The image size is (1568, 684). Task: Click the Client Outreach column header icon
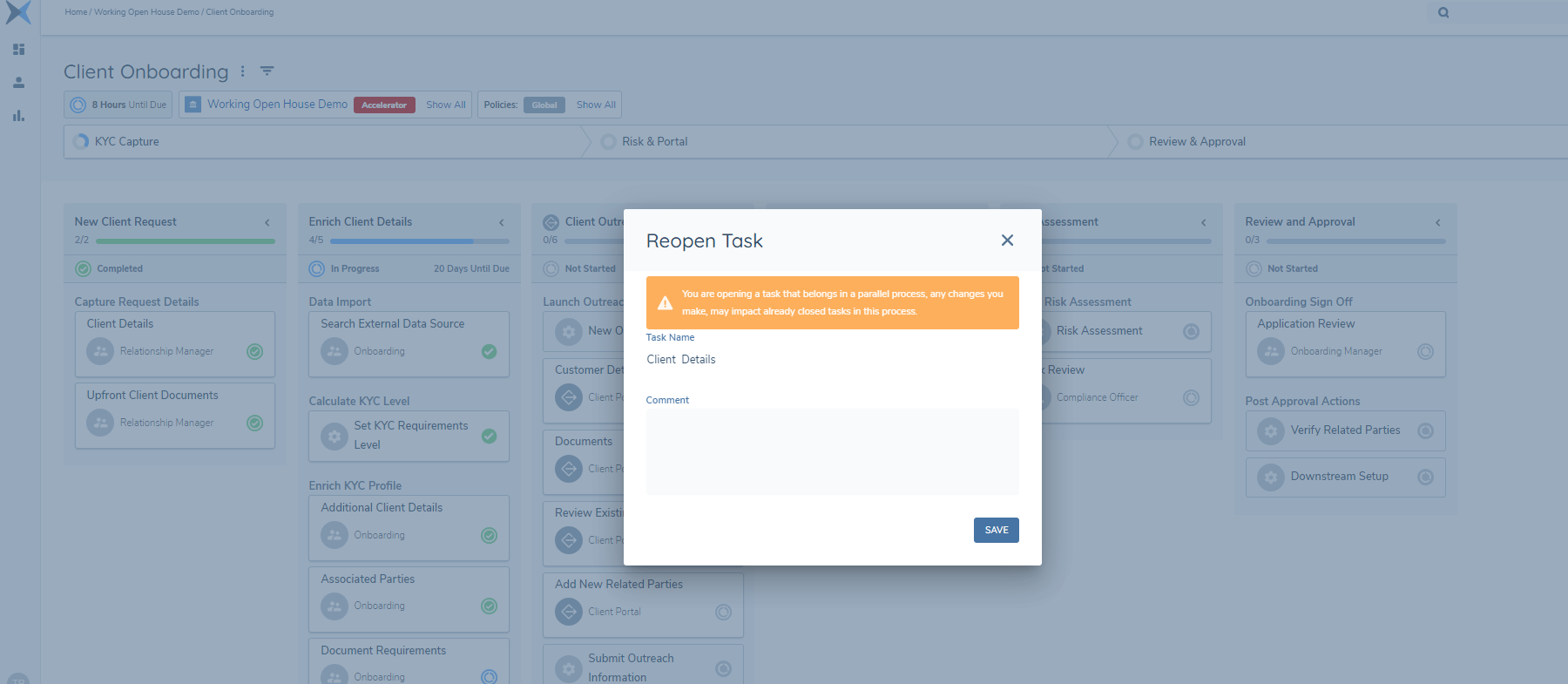(x=551, y=222)
